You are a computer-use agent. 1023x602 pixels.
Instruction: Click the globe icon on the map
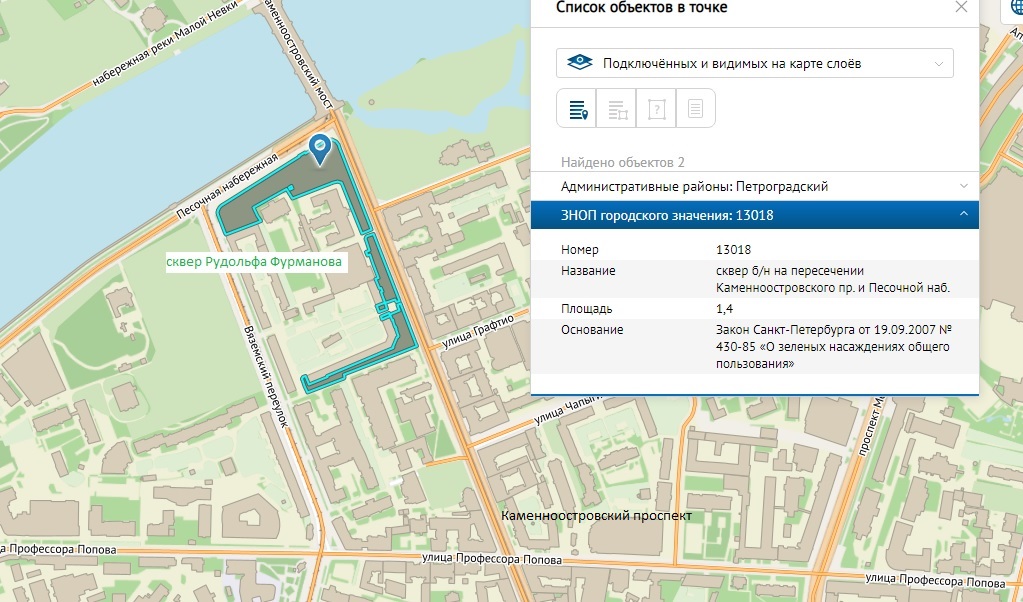coord(1012,8)
